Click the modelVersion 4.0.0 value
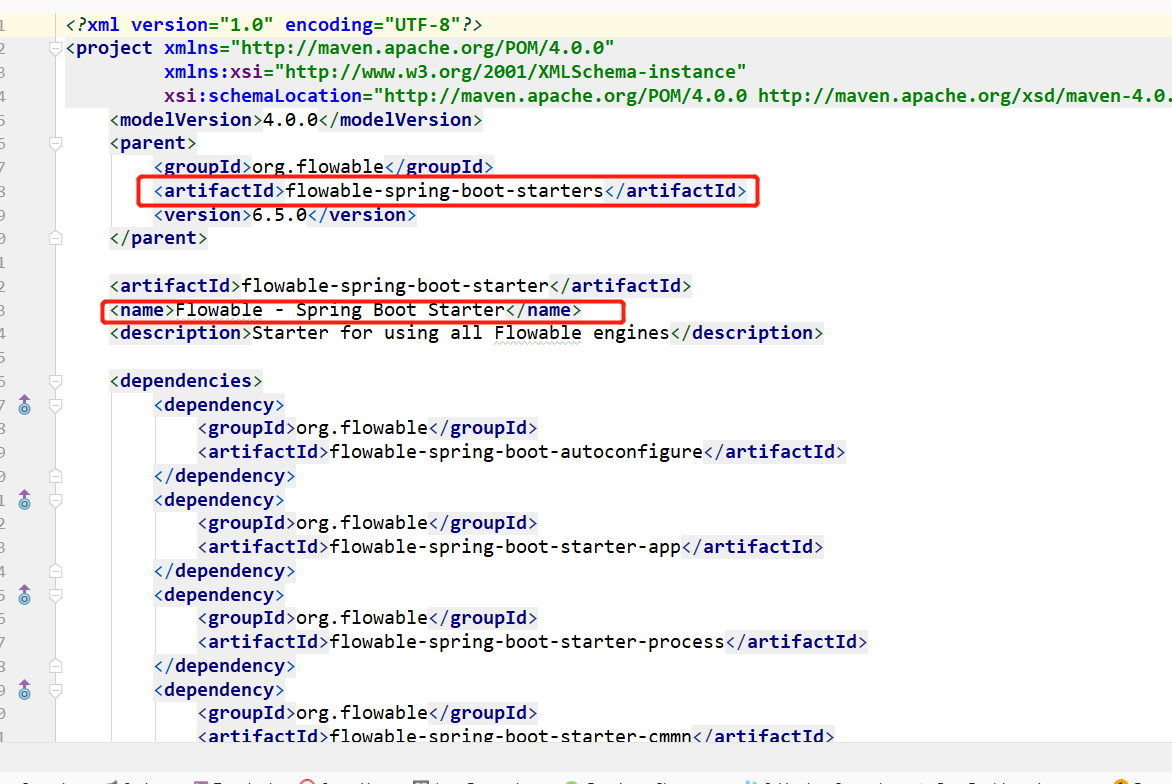The height and width of the screenshot is (784, 1172). point(291,120)
